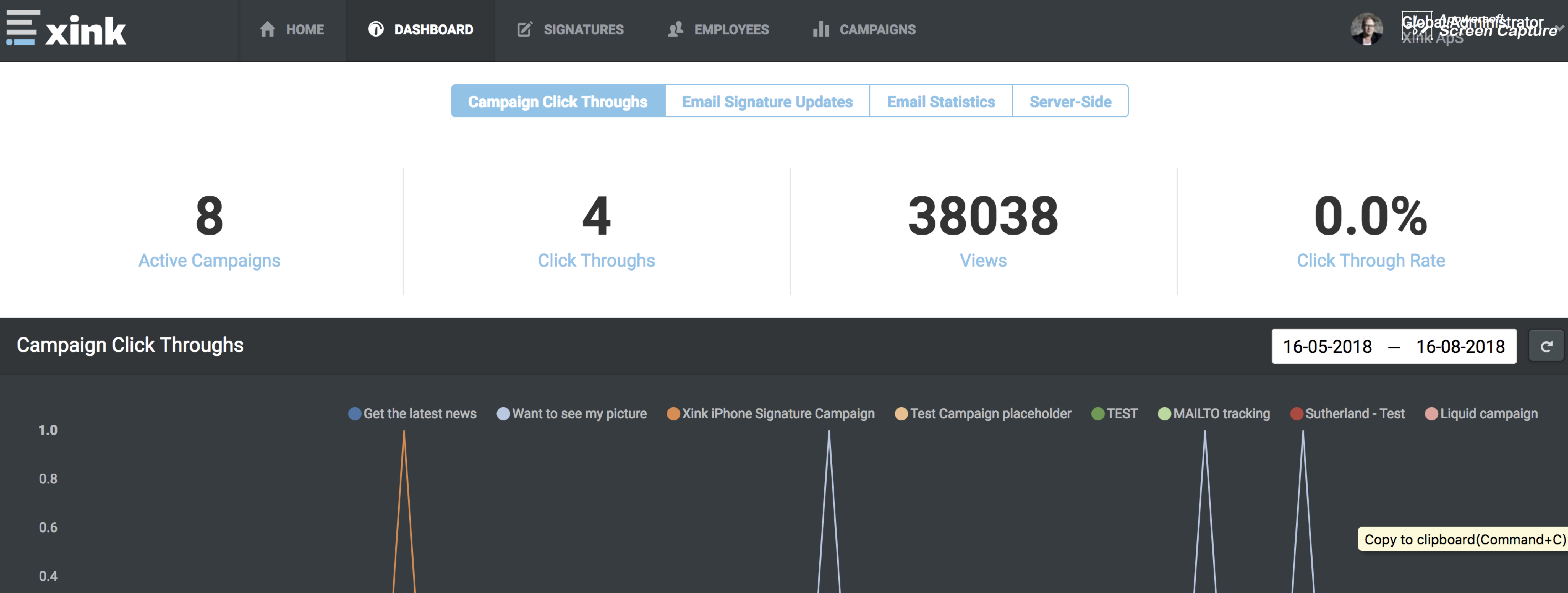Screen dimensions: 1568x593
Task: Go to EMPLOYEES in the navigation bar
Action: coord(718,29)
